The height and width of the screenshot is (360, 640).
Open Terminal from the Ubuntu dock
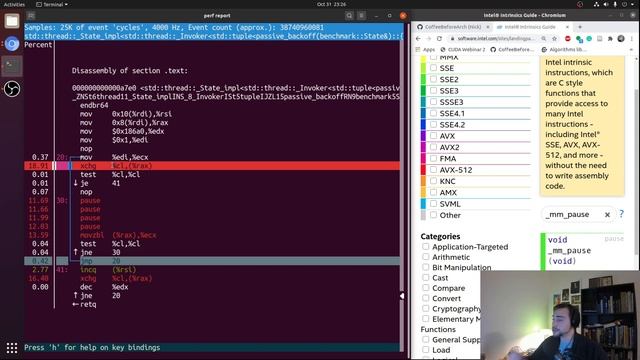[11, 66]
